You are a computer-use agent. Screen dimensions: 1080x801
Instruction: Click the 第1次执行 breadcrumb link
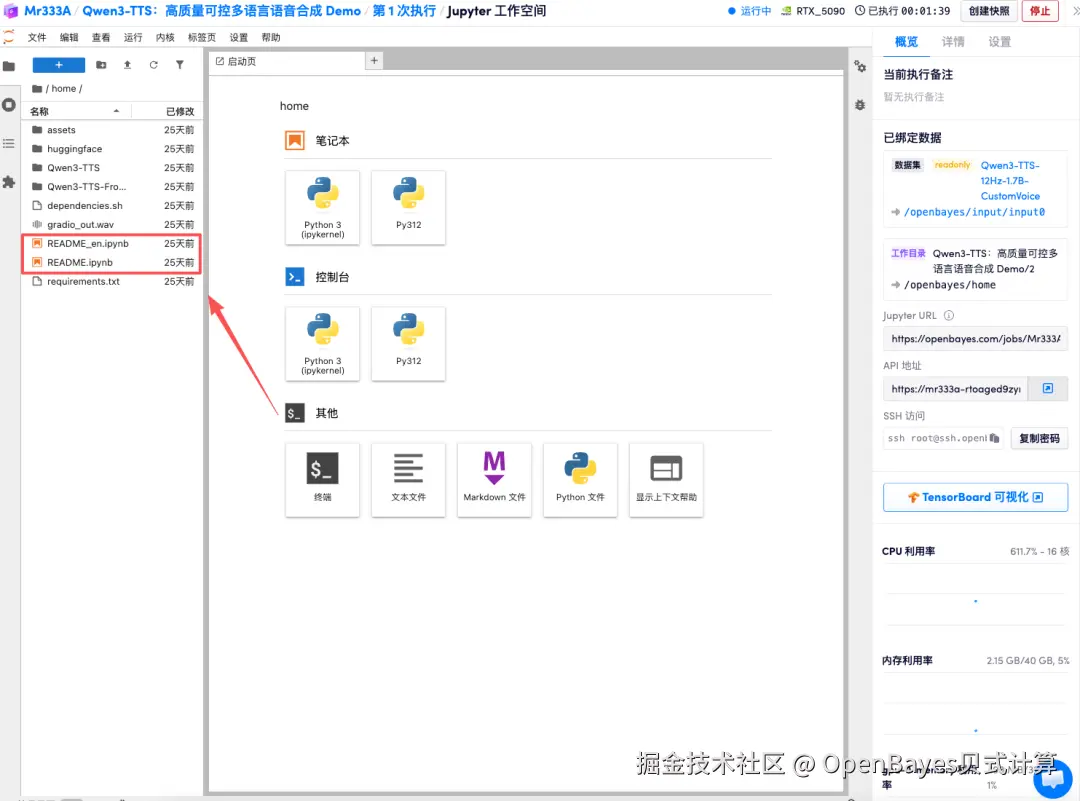click(x=404, y=11)
